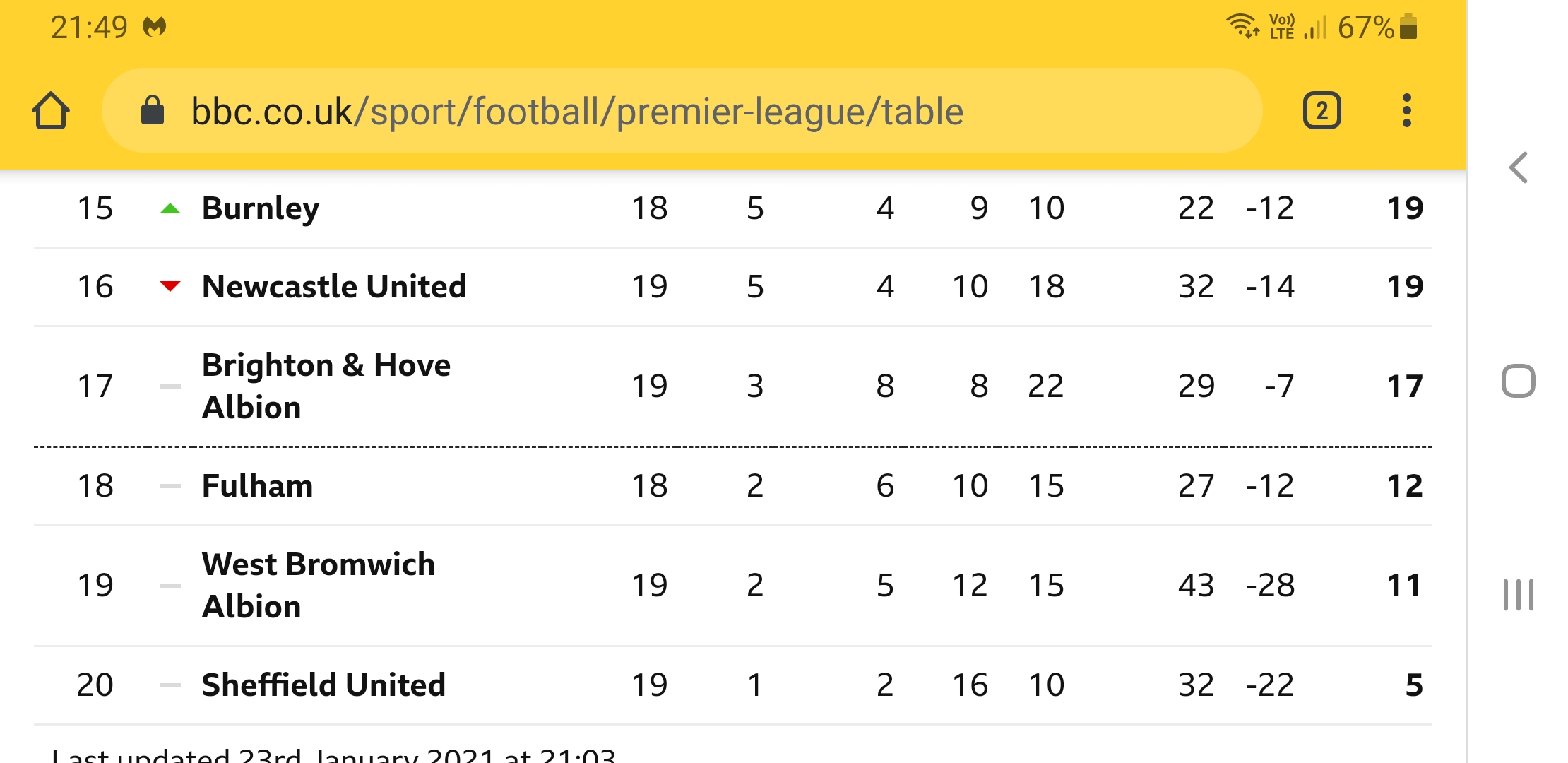Tap the Android home square button
Viewport: 1568px width, 763px height.
click(1518, 381)
